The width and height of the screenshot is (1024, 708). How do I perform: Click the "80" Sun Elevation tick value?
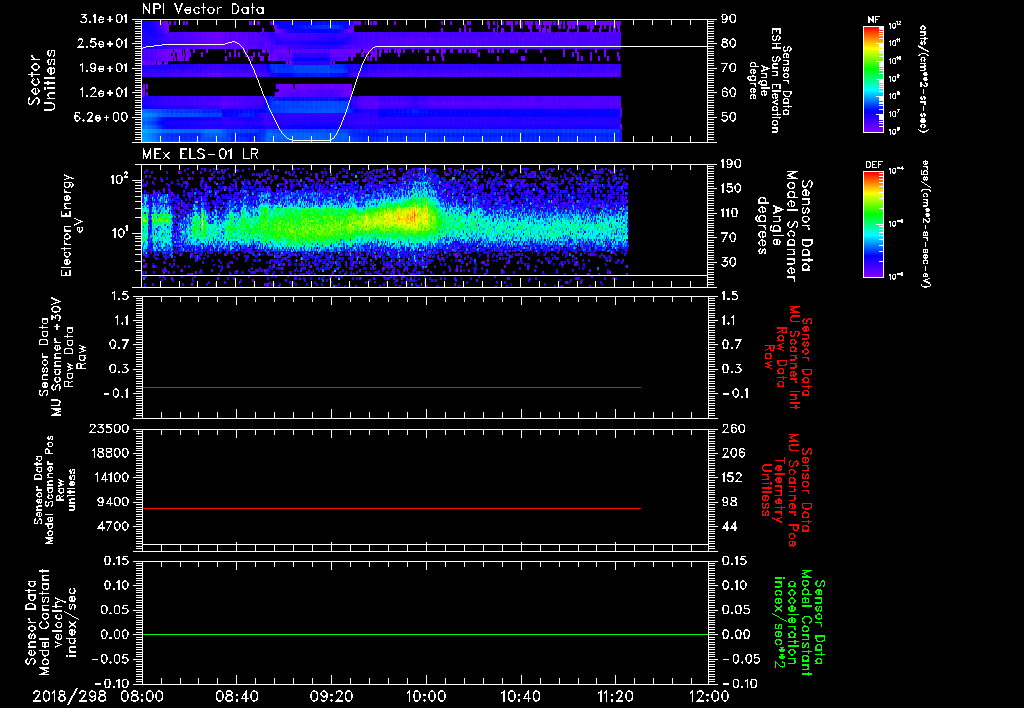pos(728,43)
